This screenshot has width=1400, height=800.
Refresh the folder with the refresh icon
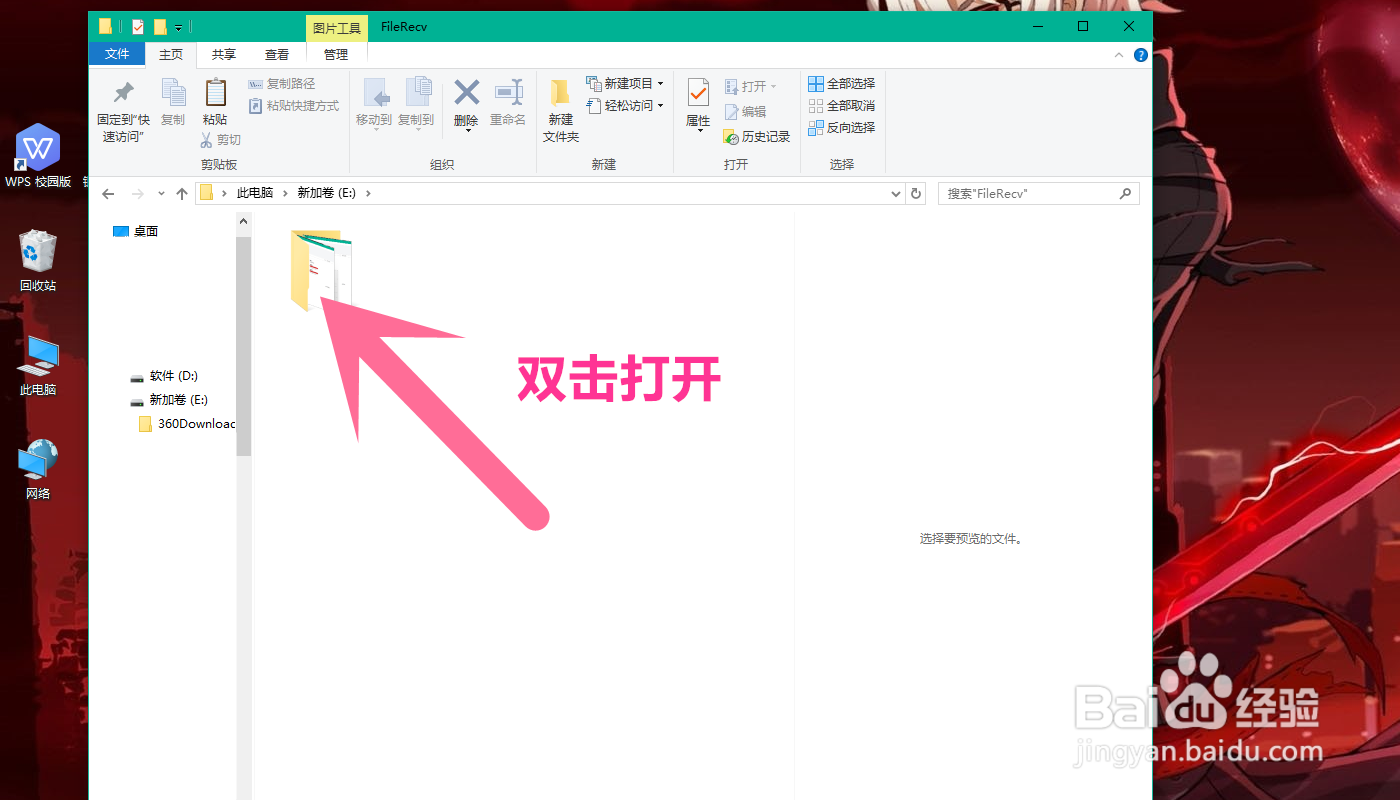[x=916, y=193]
